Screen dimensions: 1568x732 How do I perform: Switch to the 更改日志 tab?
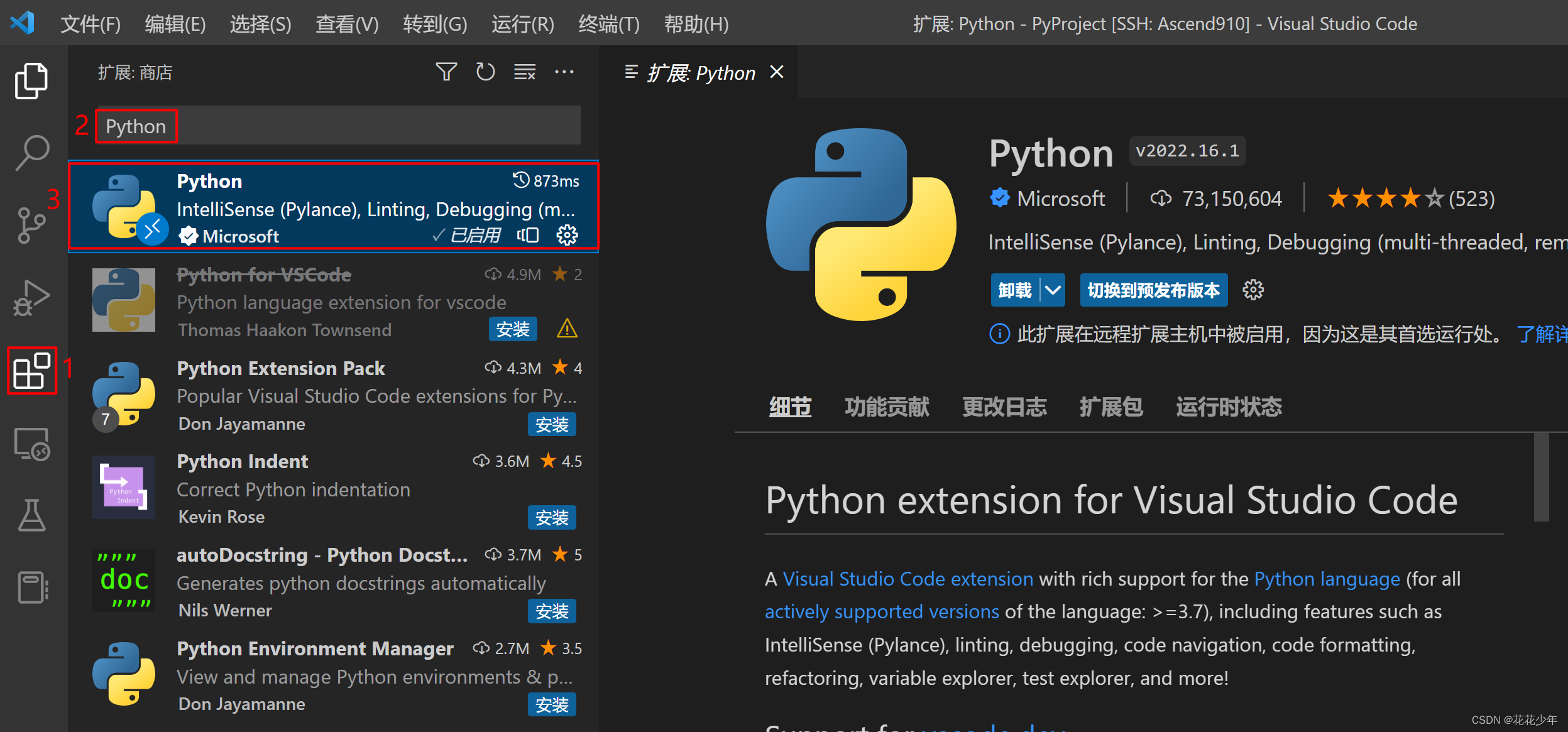point(1004,407)
